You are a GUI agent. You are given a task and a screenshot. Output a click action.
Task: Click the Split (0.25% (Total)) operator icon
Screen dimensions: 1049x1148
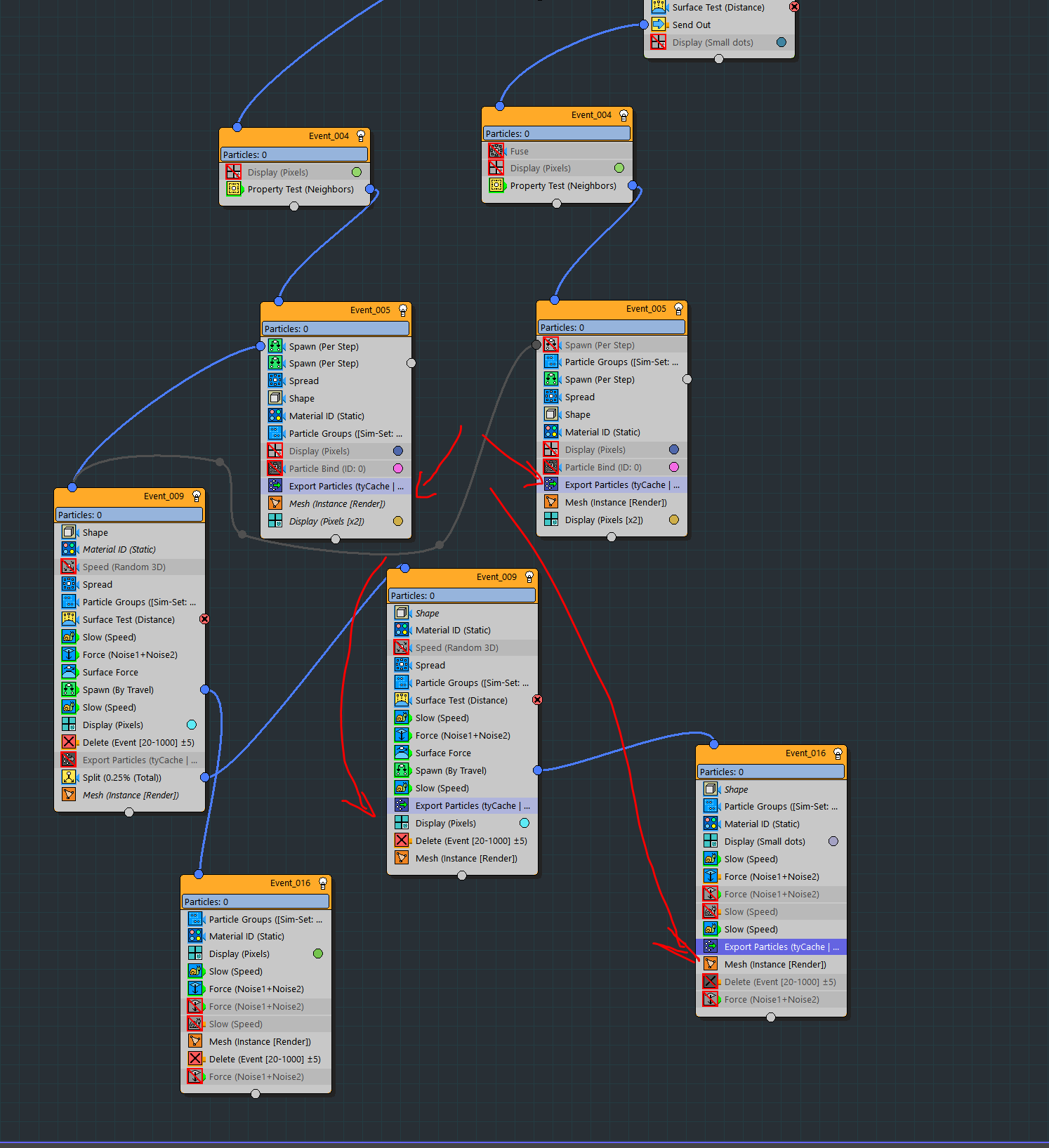coord(69,777)
